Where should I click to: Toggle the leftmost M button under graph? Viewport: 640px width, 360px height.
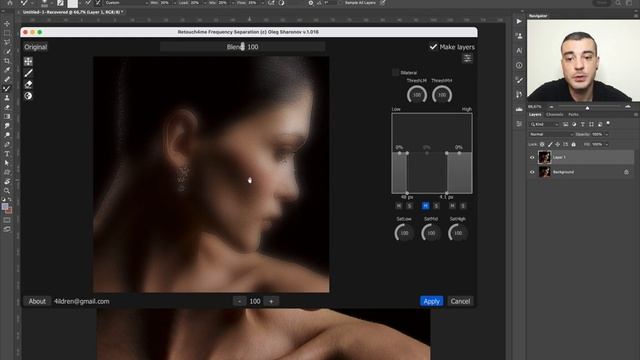pos(399,206)
